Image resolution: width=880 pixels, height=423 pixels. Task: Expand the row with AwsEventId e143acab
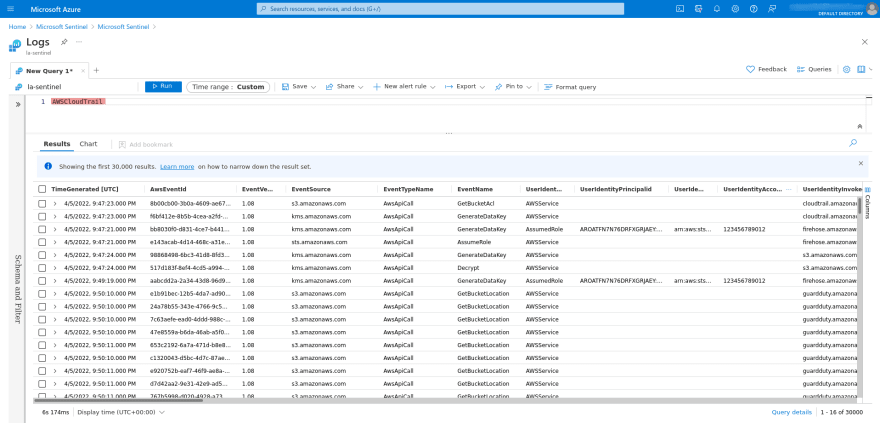55,242
